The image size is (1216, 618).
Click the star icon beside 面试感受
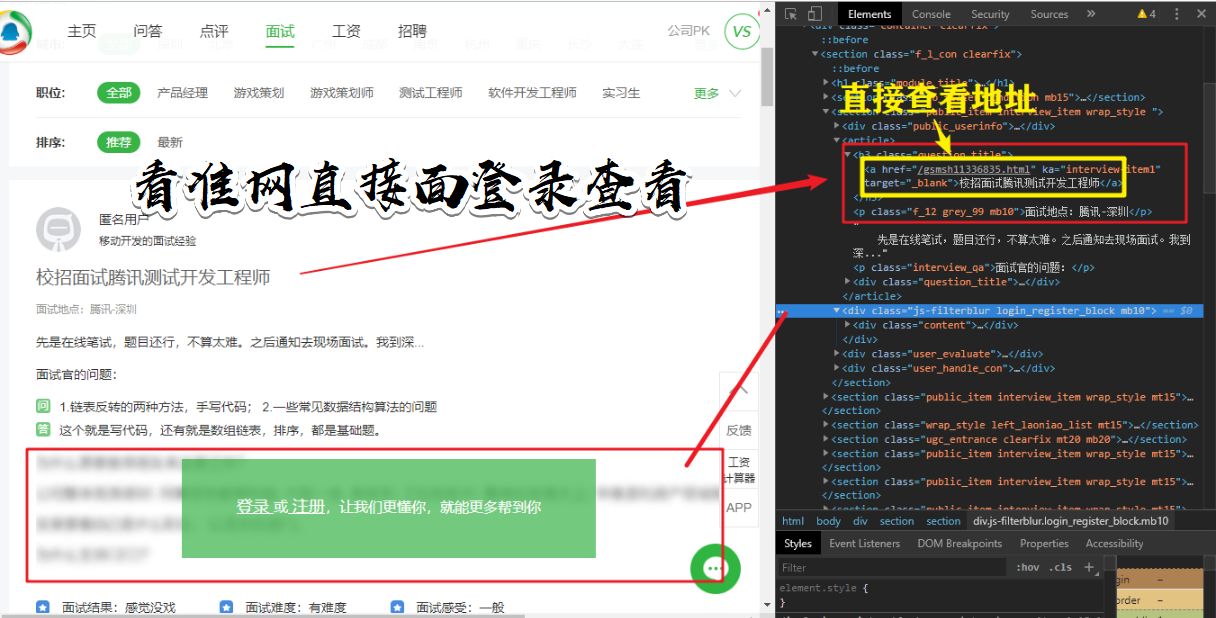click(398, 607)
